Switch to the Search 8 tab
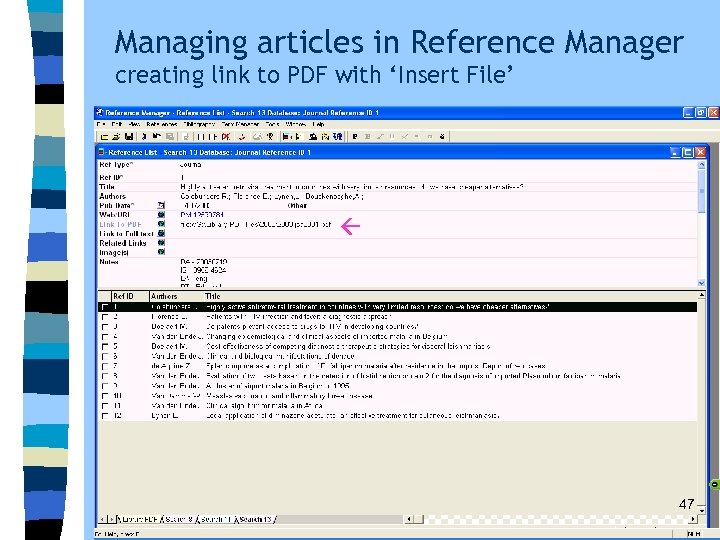 coord(179,519)
